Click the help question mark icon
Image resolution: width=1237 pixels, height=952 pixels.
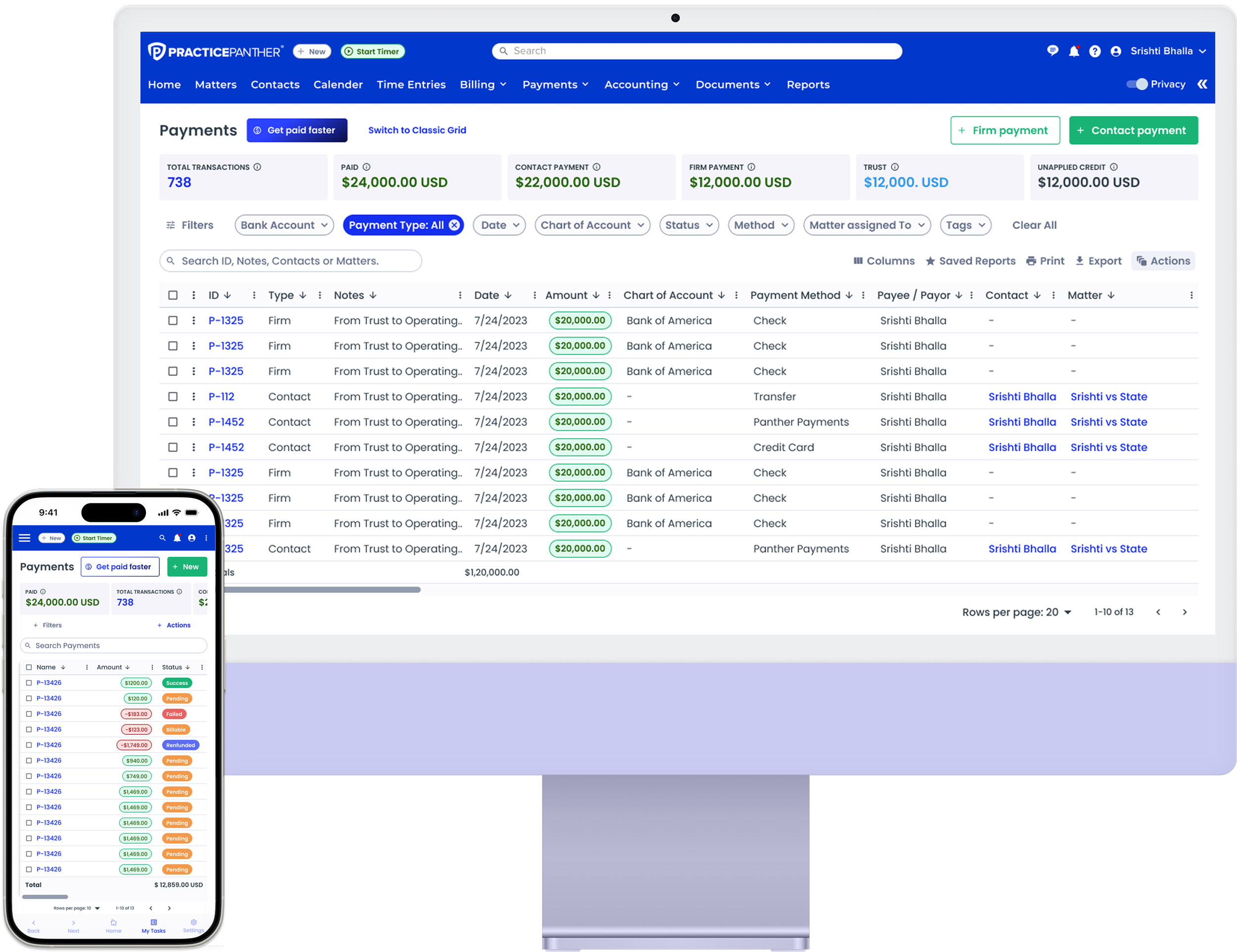point(1095,51)
